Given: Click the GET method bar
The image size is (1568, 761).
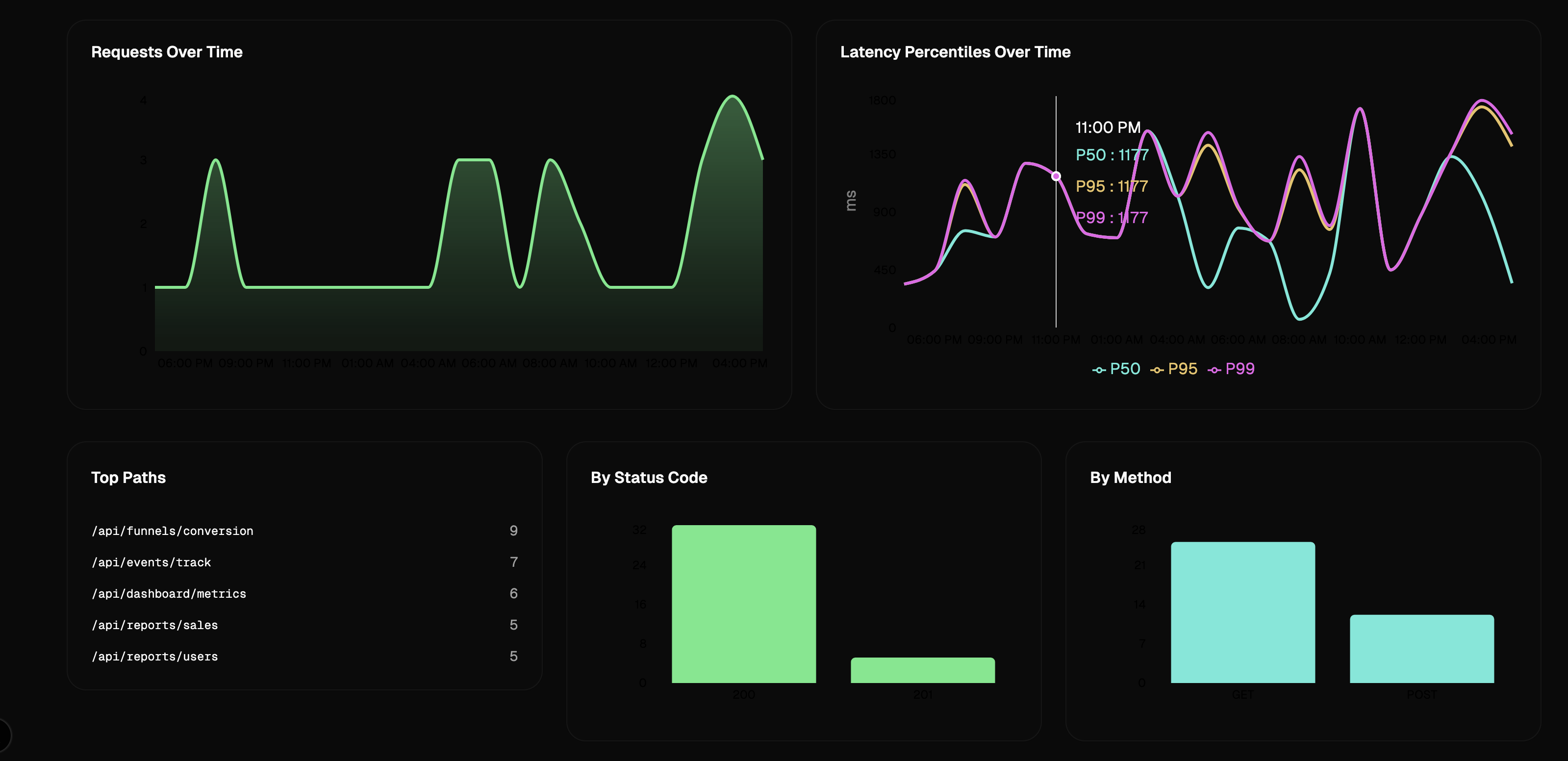Looking at the screenshot, I should [x=1242, y=612].
